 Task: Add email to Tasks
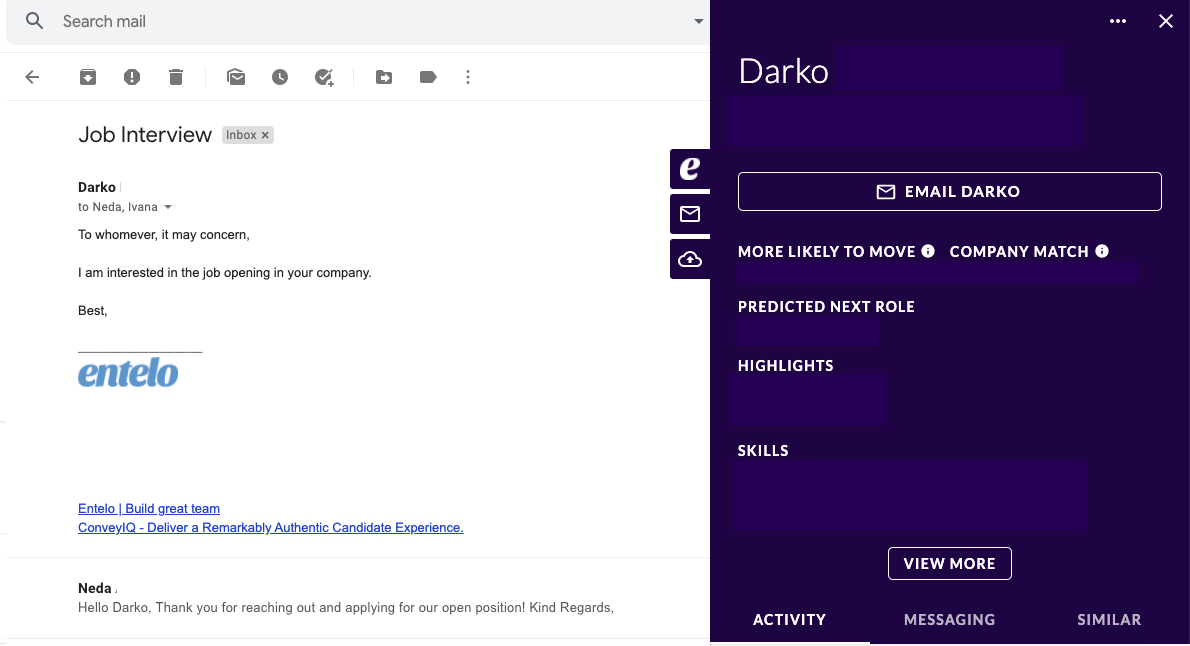click(324, 77)
